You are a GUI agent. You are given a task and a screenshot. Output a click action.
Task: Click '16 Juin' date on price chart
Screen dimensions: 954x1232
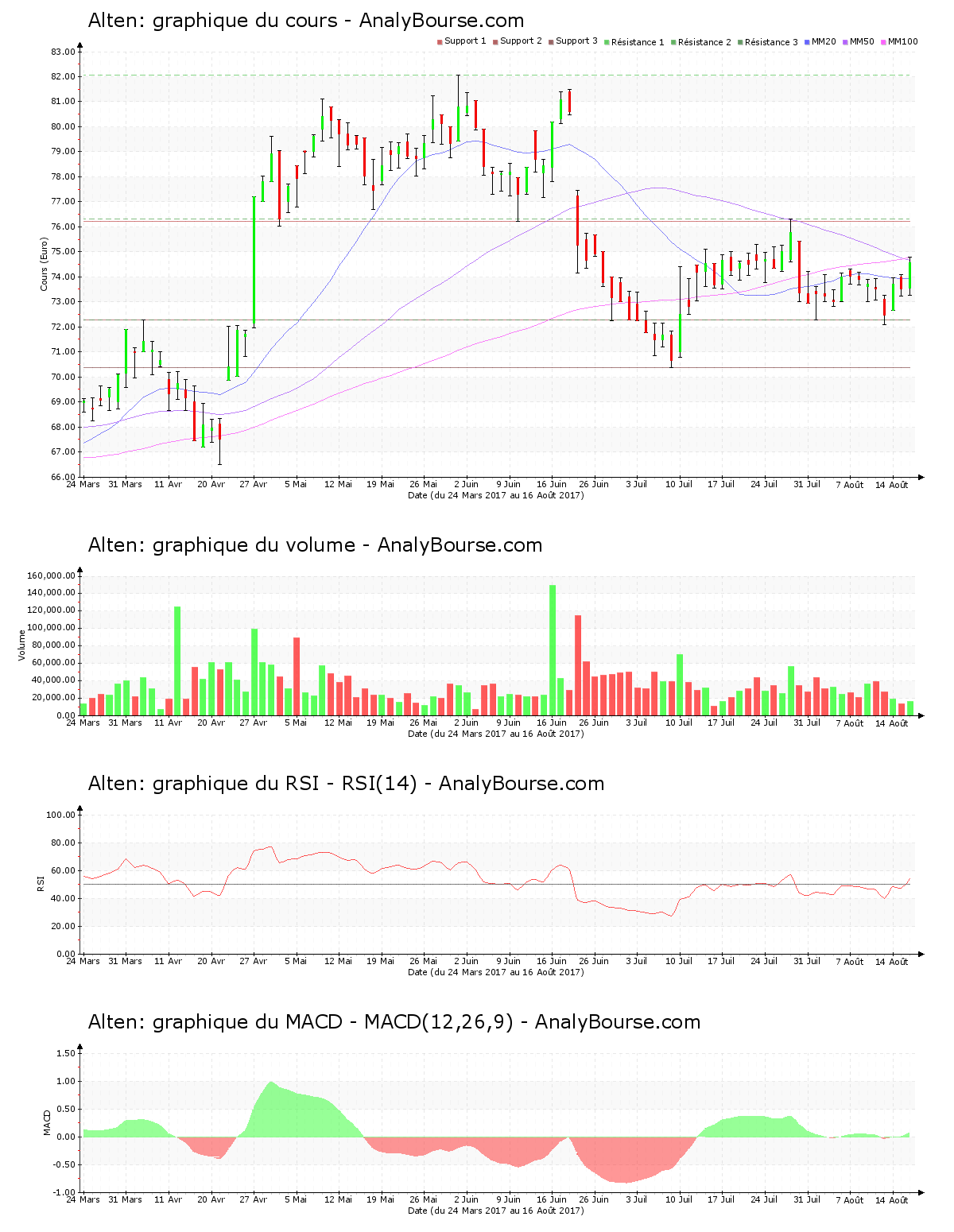[552, 484]
